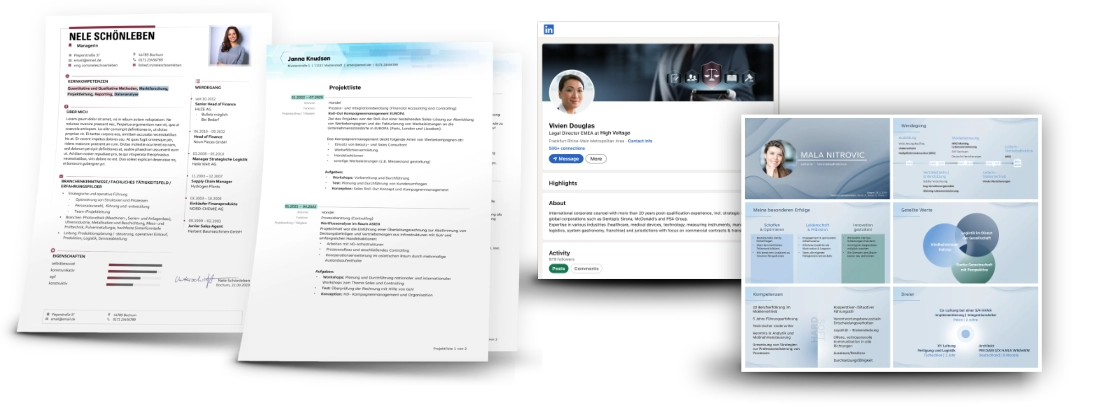Click the handwritten signature on Nele's CV
This screenshot has width=1098, height=414.
[x=195, y=280]
